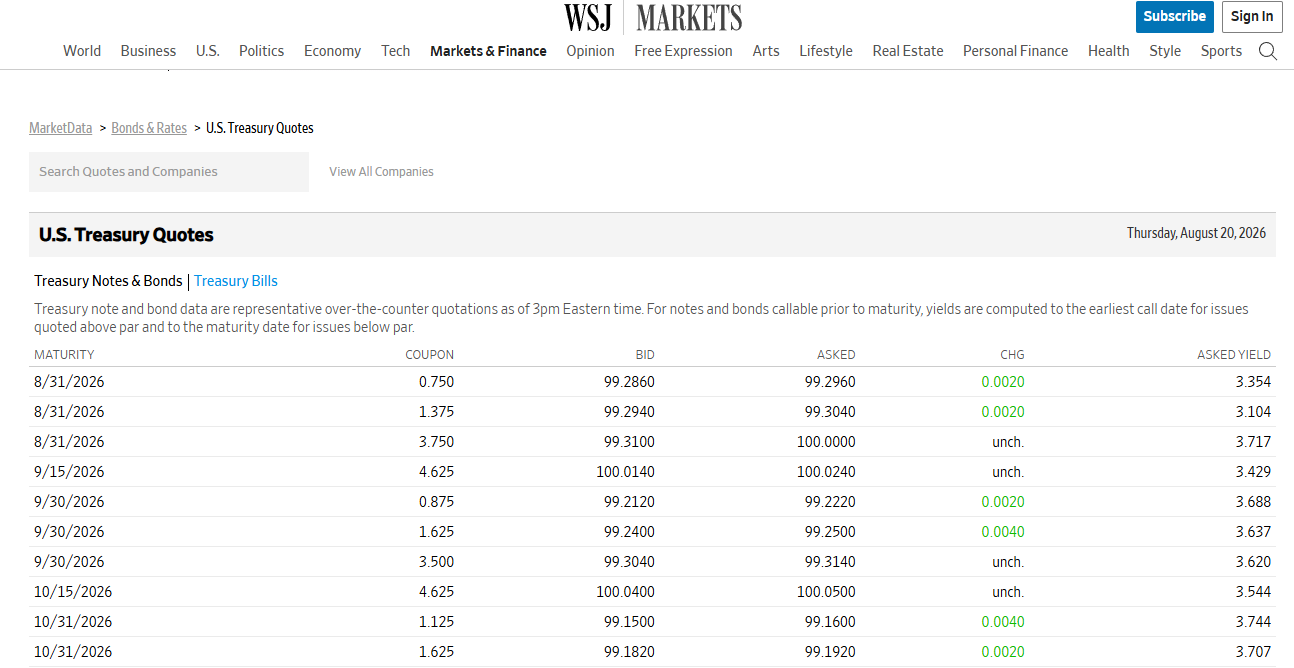The width and height of the screenshot is (1294, 668).
Task: Open the Business menu item
Action: (148, 51)
